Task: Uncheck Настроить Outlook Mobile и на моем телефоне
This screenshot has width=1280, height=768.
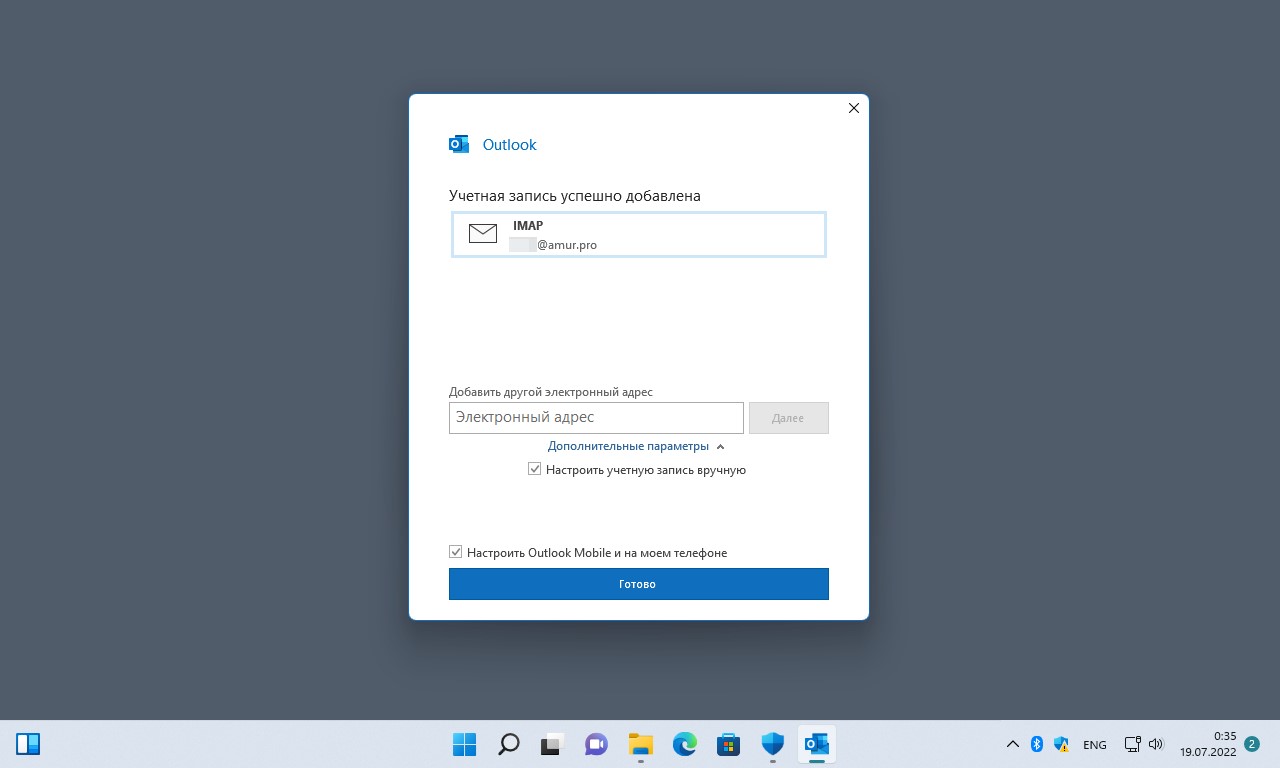Action: click(x=456, y=552)
